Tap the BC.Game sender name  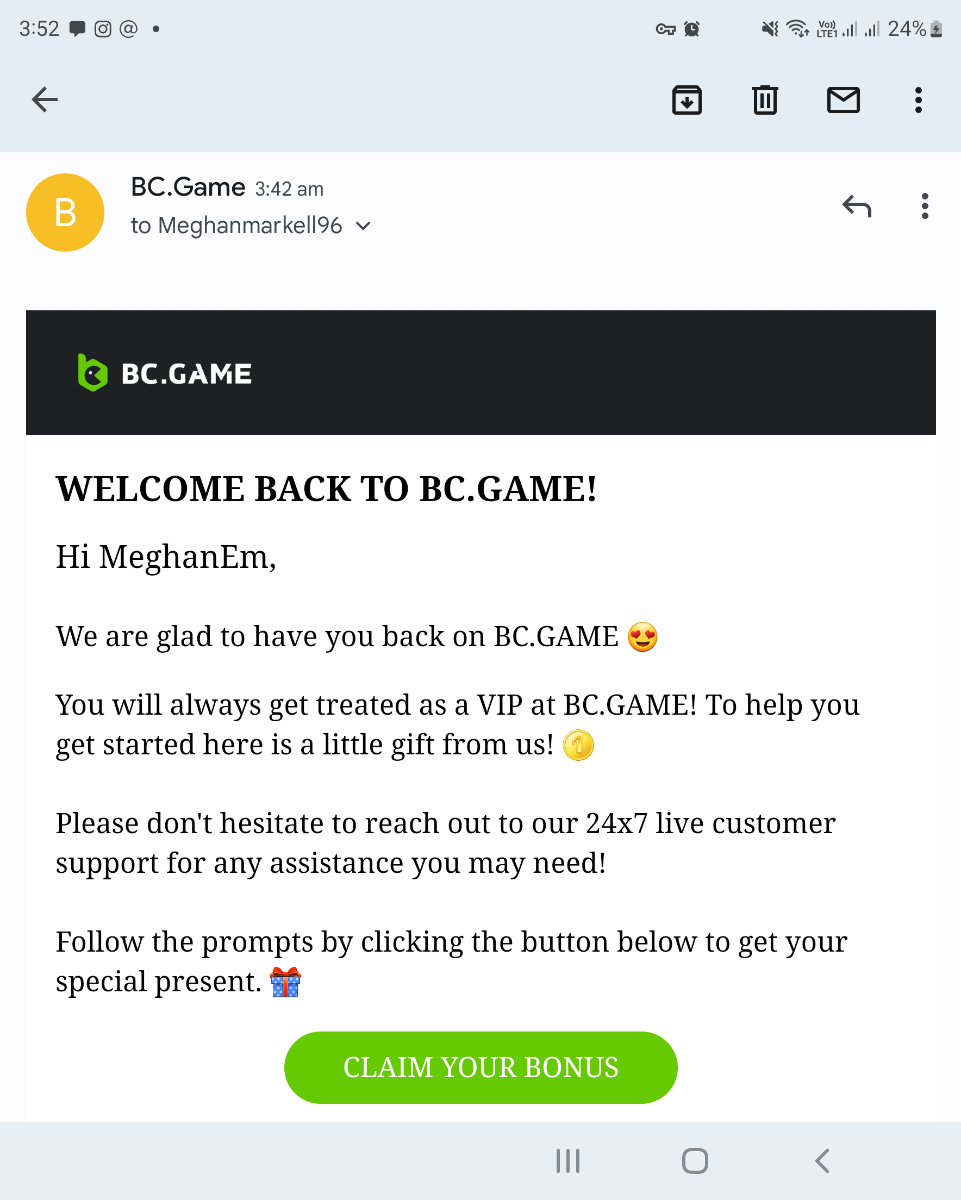188,187
